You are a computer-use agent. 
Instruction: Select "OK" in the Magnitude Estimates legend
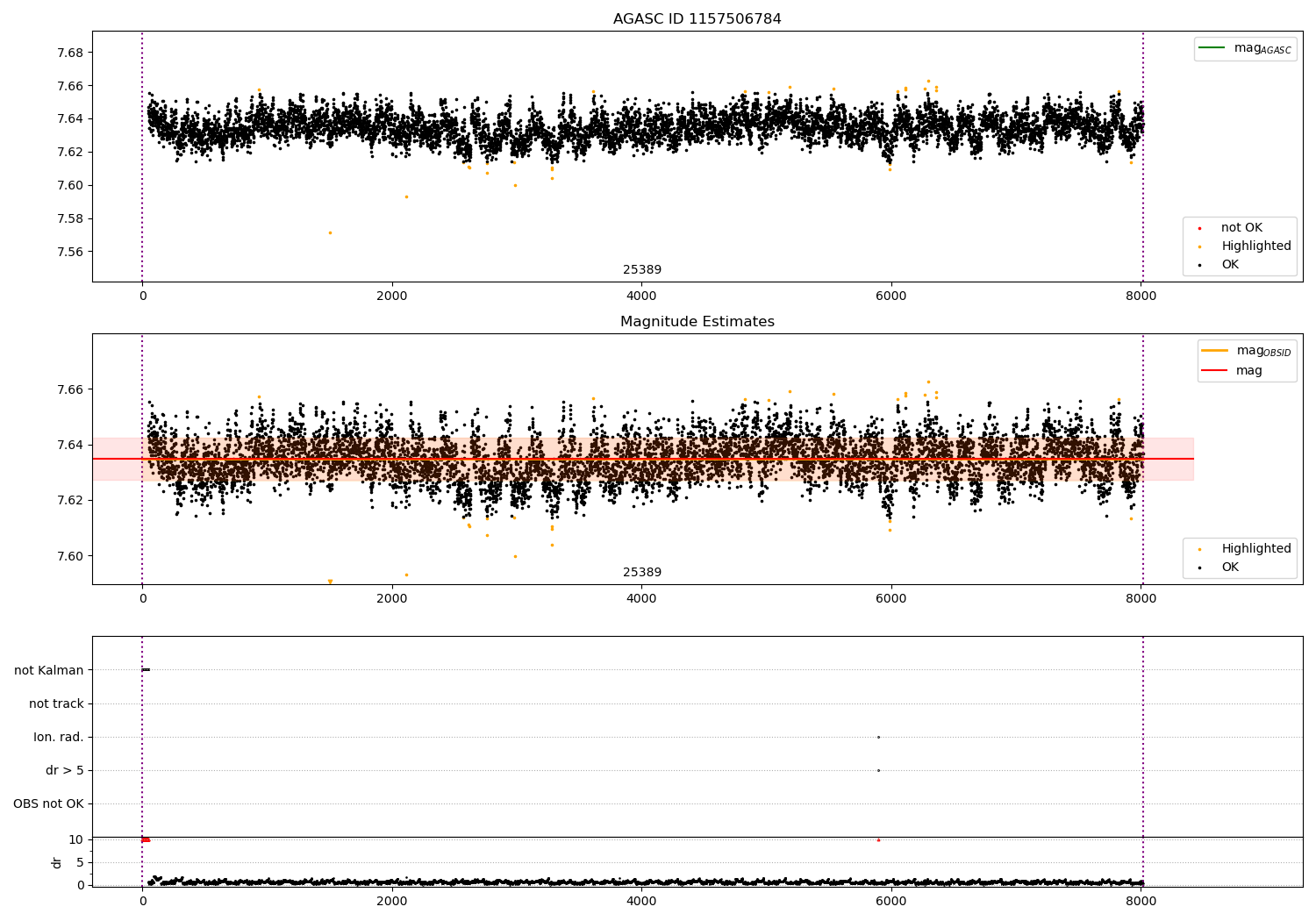1230,568
